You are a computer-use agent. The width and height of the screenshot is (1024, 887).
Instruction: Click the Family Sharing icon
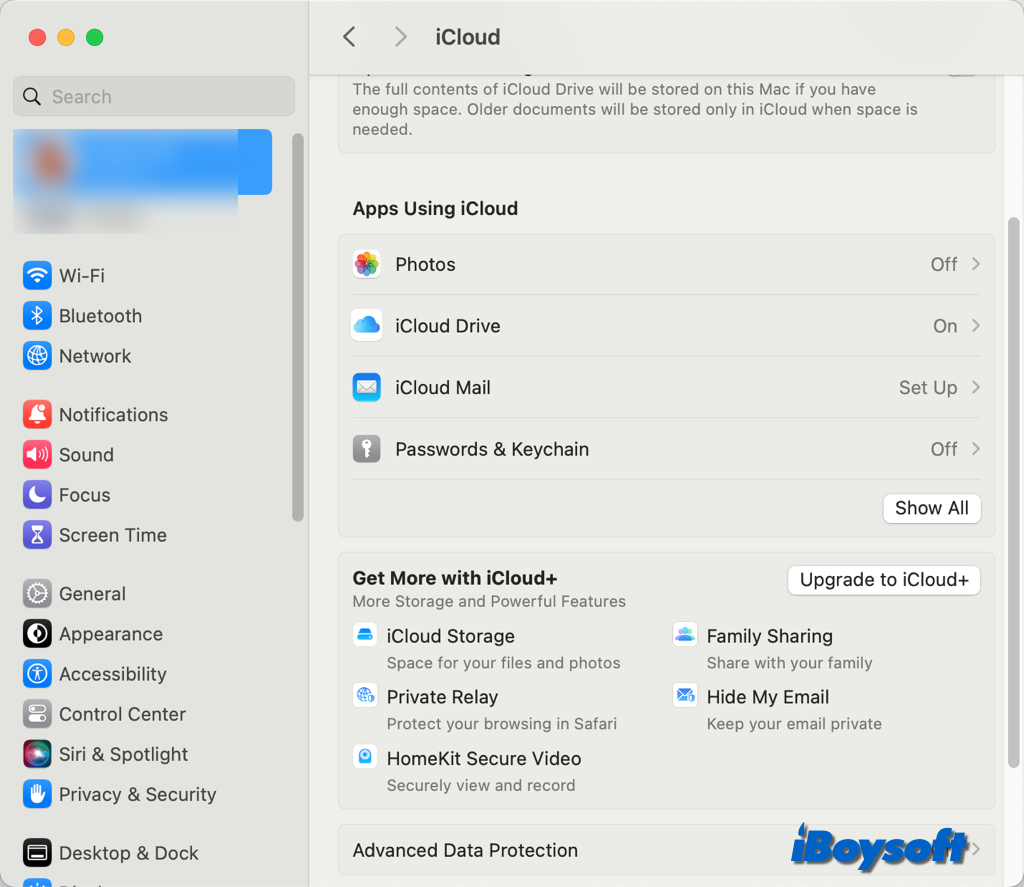[x=685, y=634]
